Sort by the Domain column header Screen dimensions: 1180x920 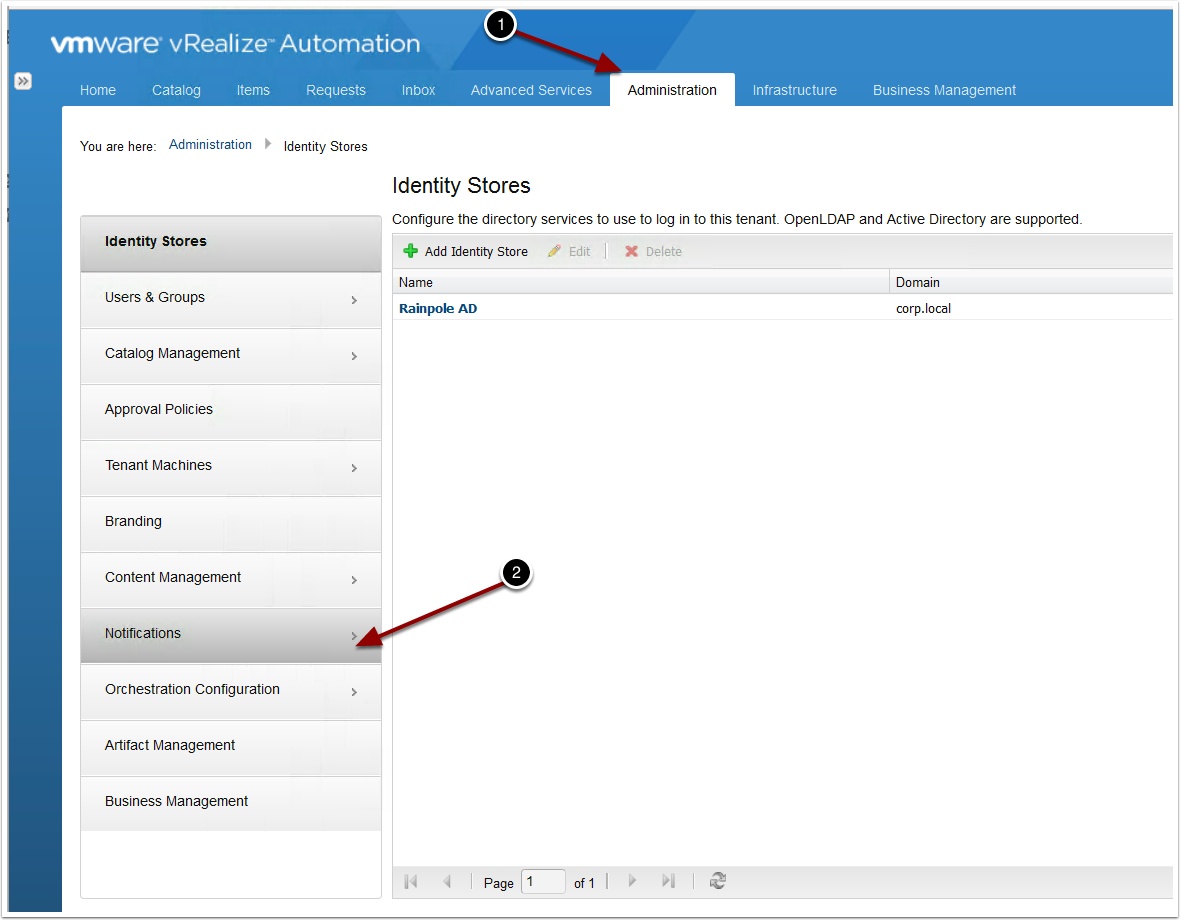tap(1031, 282)
